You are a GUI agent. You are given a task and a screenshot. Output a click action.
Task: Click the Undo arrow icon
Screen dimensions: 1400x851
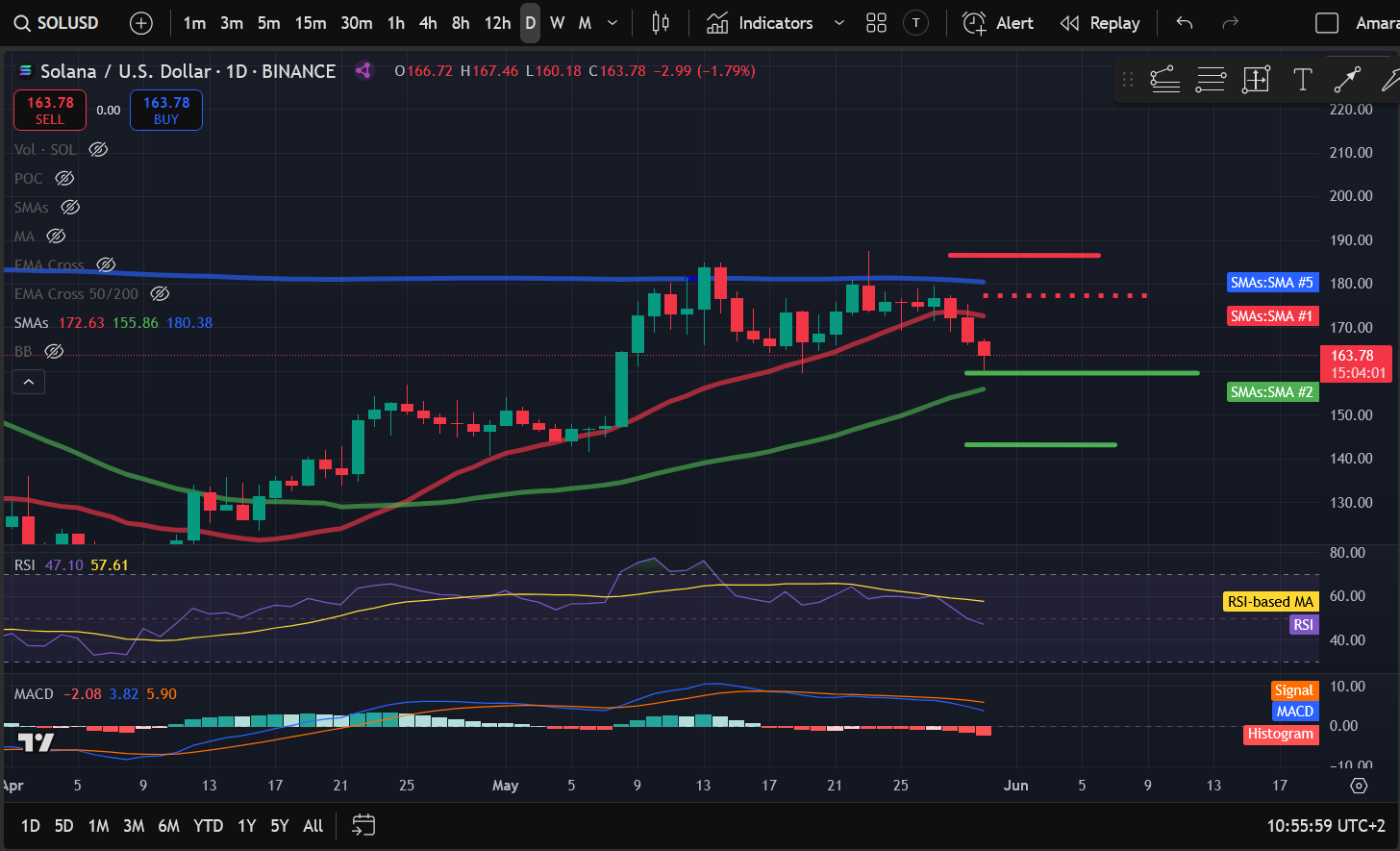[x=1185, y=23]
